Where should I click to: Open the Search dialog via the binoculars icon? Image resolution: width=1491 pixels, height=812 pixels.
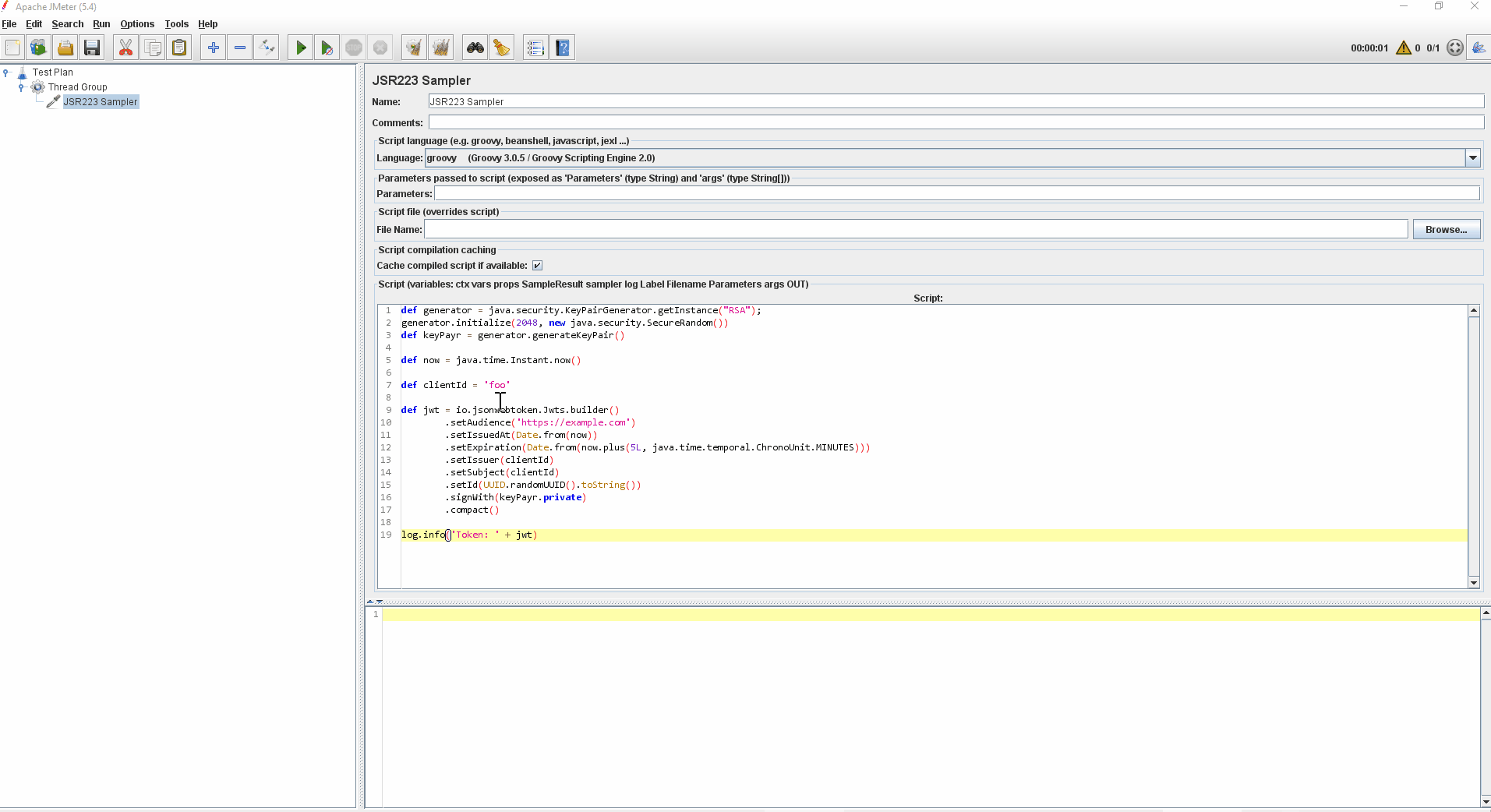(475, 47)
